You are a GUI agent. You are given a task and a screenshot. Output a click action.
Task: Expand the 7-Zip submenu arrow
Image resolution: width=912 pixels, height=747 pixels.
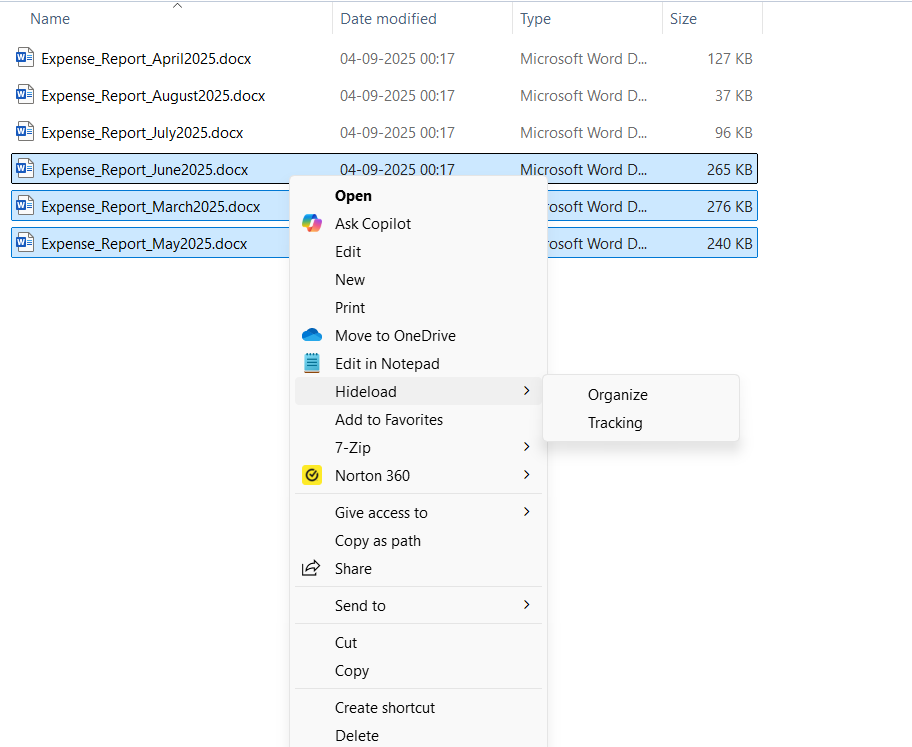tap(526, 447)
